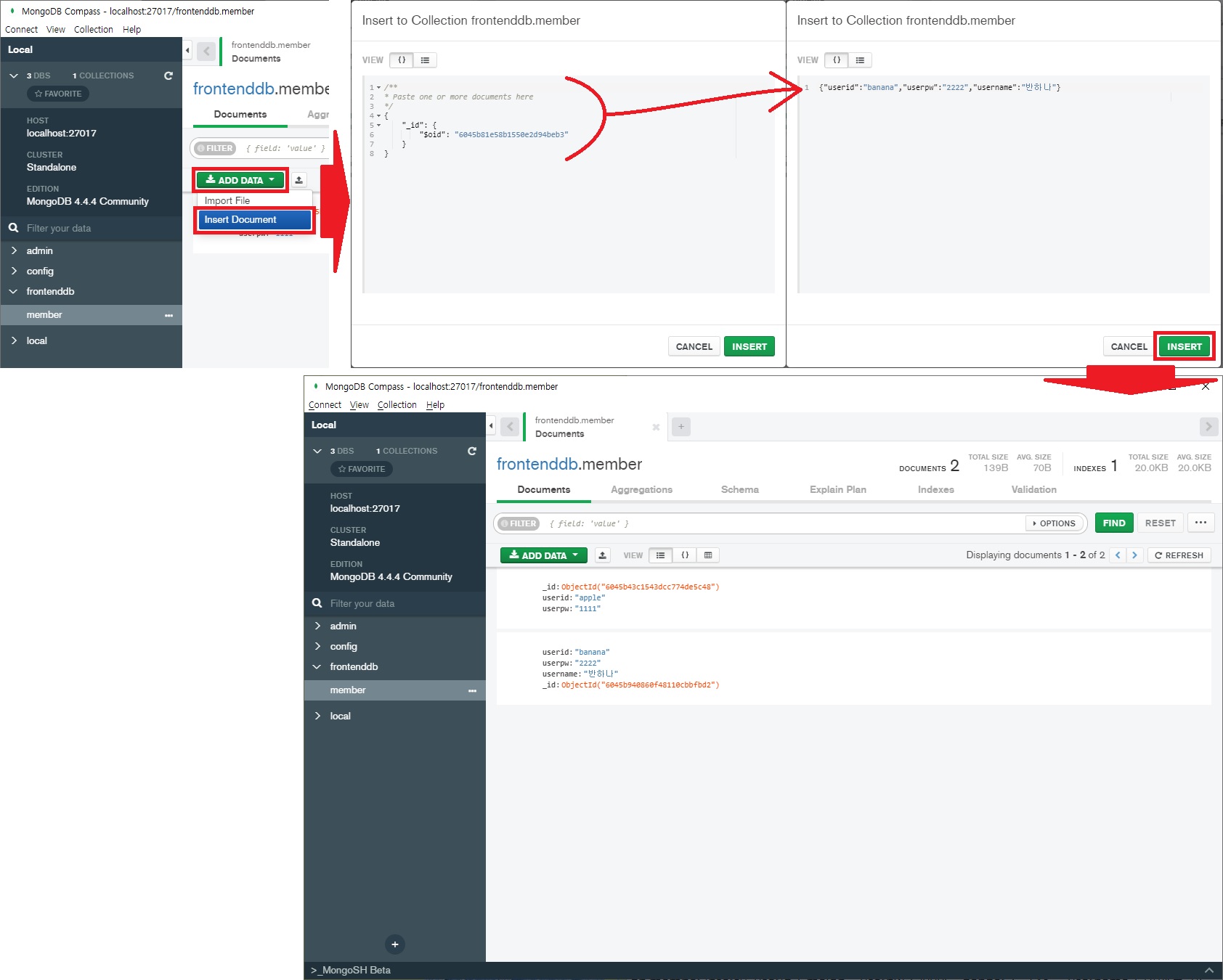Collapse the frontenddb database in bottom sidebar

pos(317,666)
